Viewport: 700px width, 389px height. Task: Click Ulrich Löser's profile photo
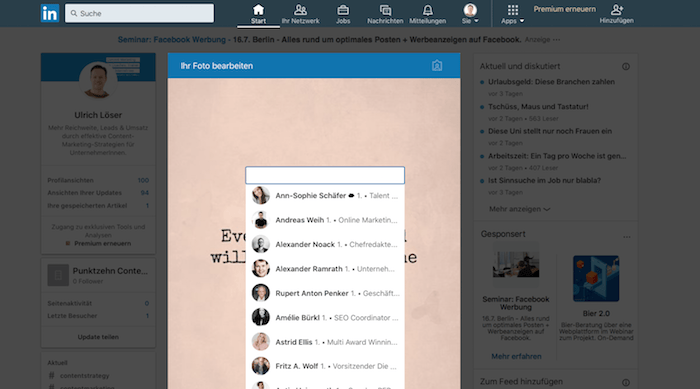tap(98, 79)
